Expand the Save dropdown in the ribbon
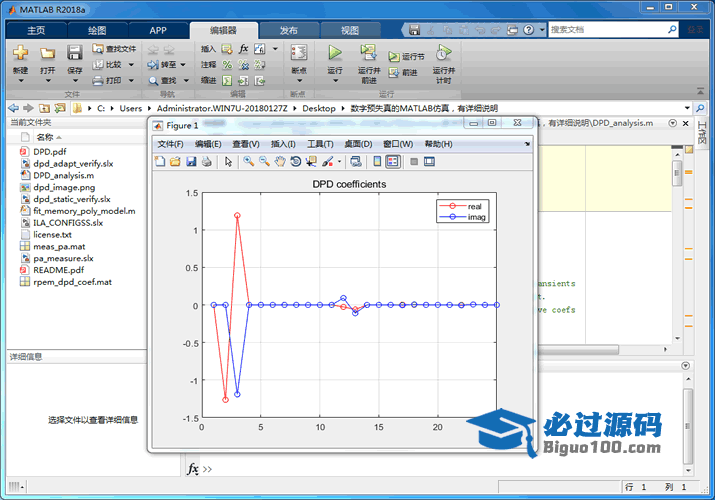The image size is (715, 500). coord(75,72)
